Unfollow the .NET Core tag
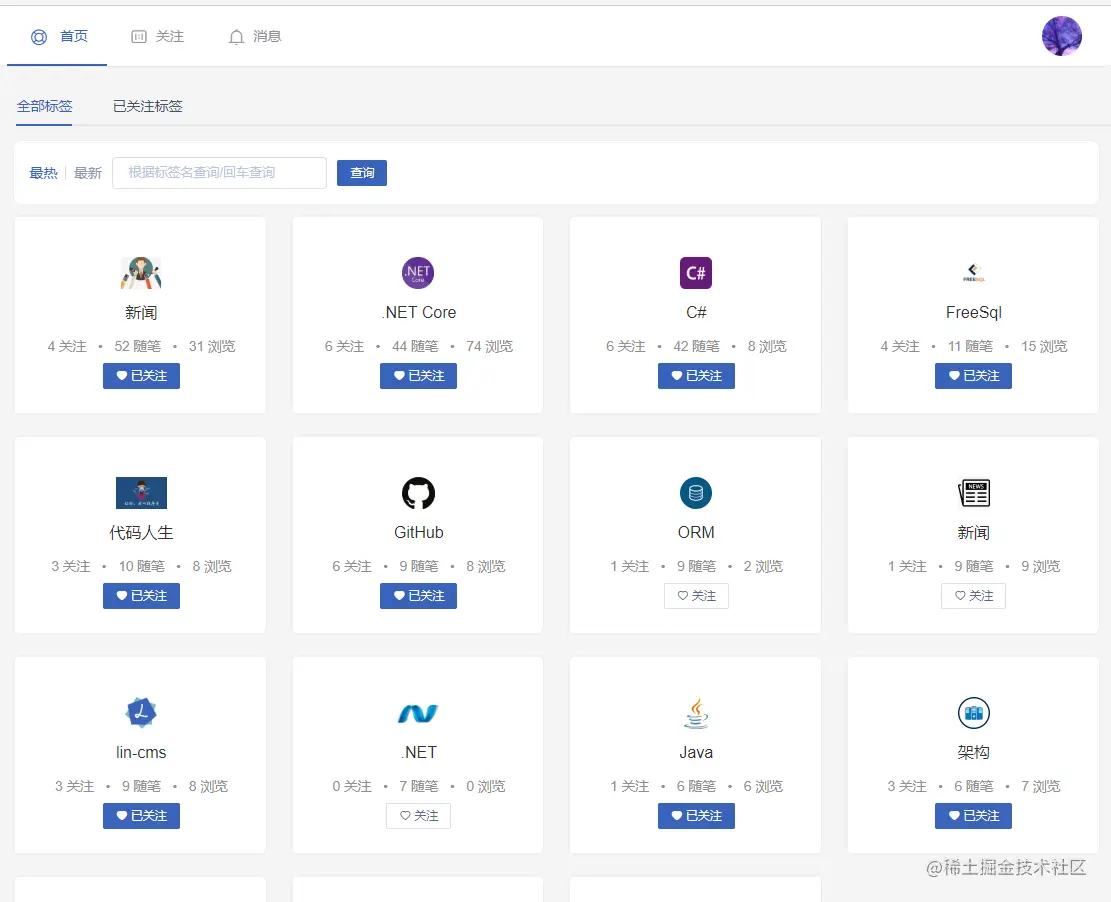Image resolution: width=1111 pixels, height=902 pixels. 418,376
